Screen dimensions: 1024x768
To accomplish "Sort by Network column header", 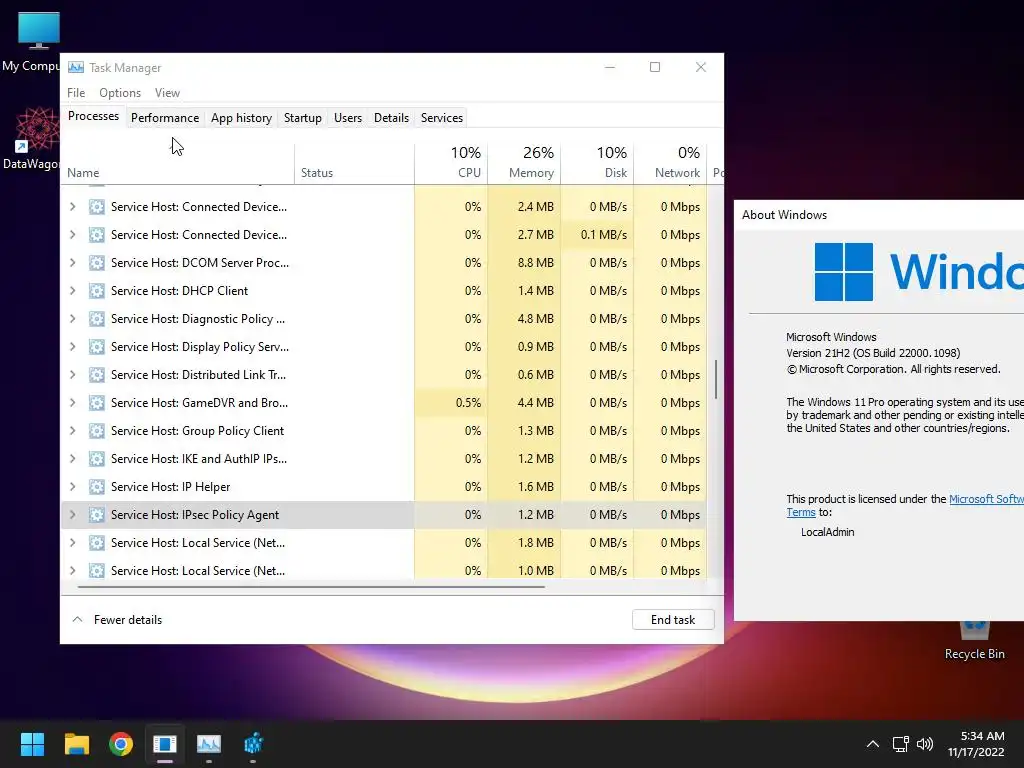I will click(671, 163).
